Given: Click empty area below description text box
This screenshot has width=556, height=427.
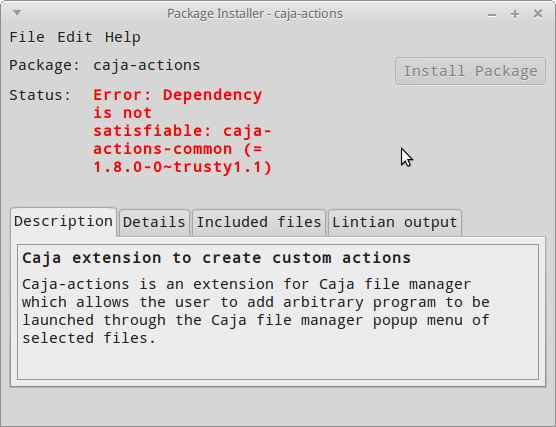Looking at the screenshot, I should [278, 406].
